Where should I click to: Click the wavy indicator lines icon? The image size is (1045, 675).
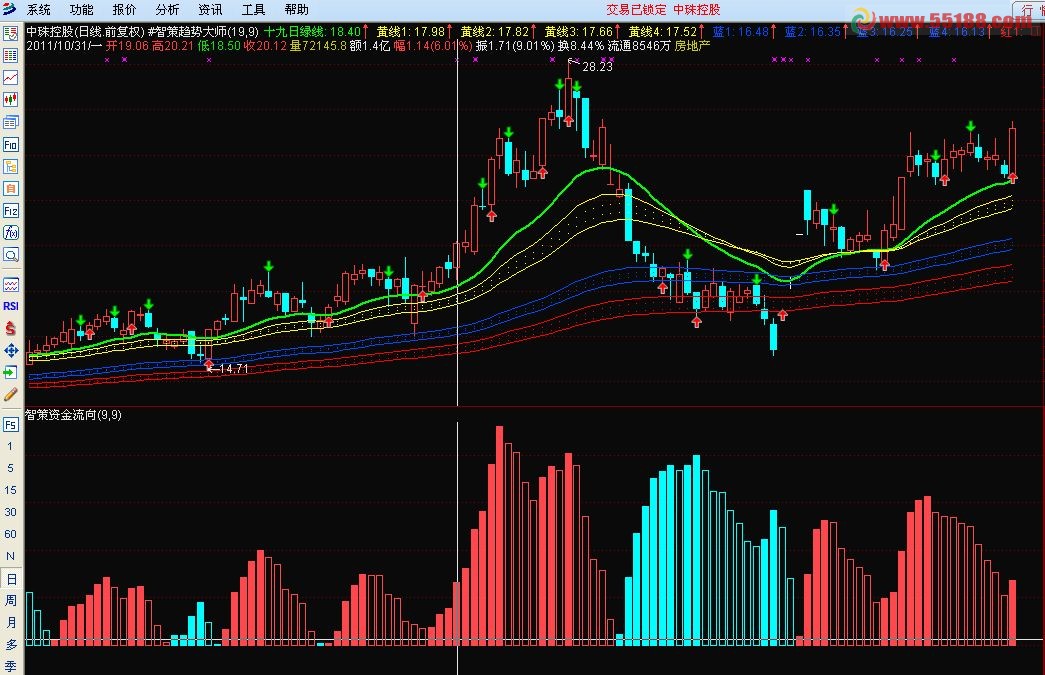11,285
